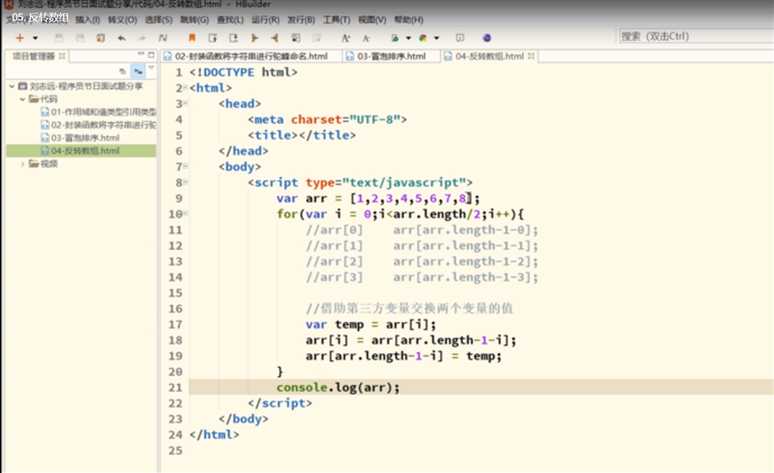Switch to the 02-封装函数 html editor tab
This screenshot has width=774, height=473.
pos(251,56)
